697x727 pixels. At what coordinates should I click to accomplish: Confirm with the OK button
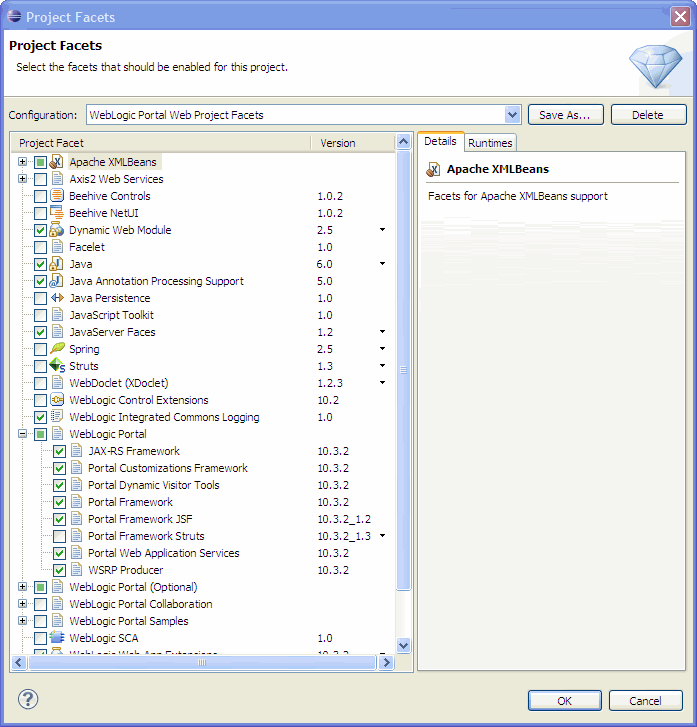[x=564, y=700]
